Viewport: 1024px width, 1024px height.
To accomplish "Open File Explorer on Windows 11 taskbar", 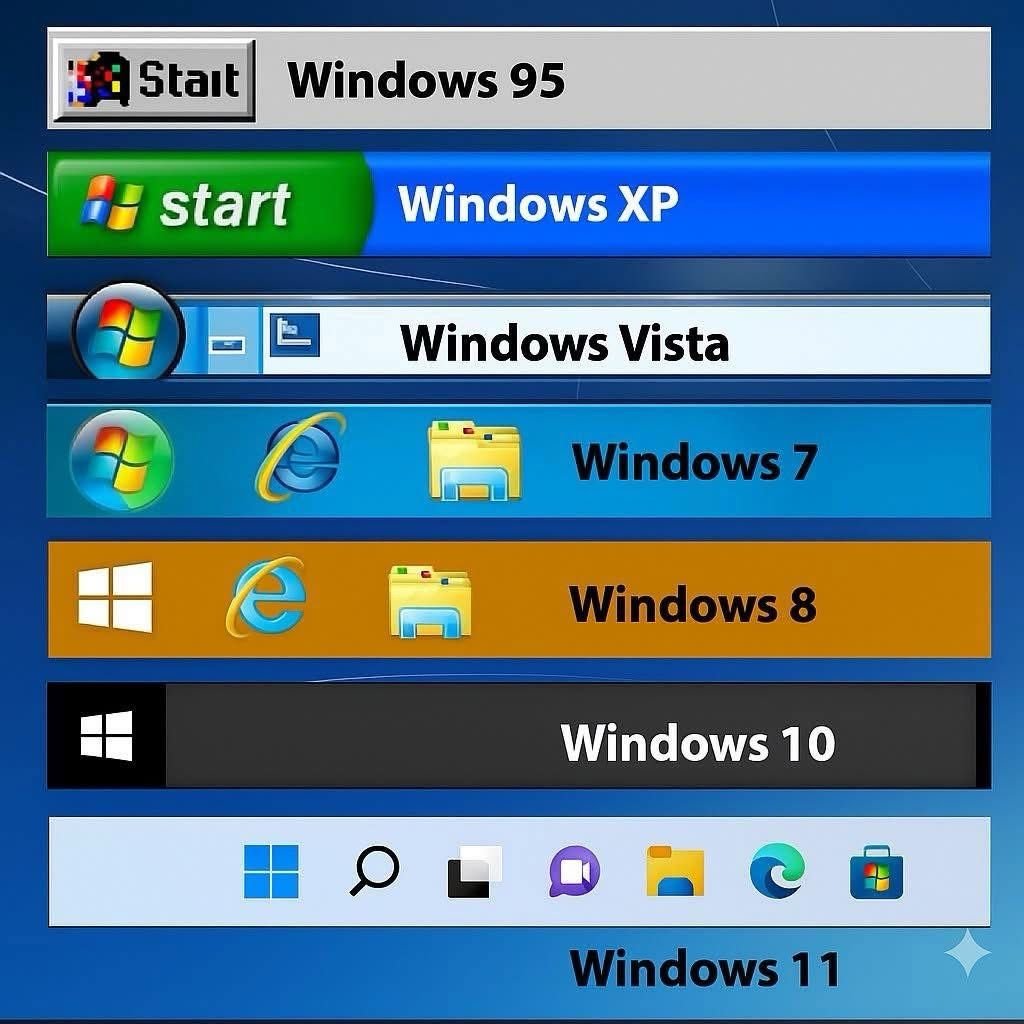I will [x=675, y=871].
